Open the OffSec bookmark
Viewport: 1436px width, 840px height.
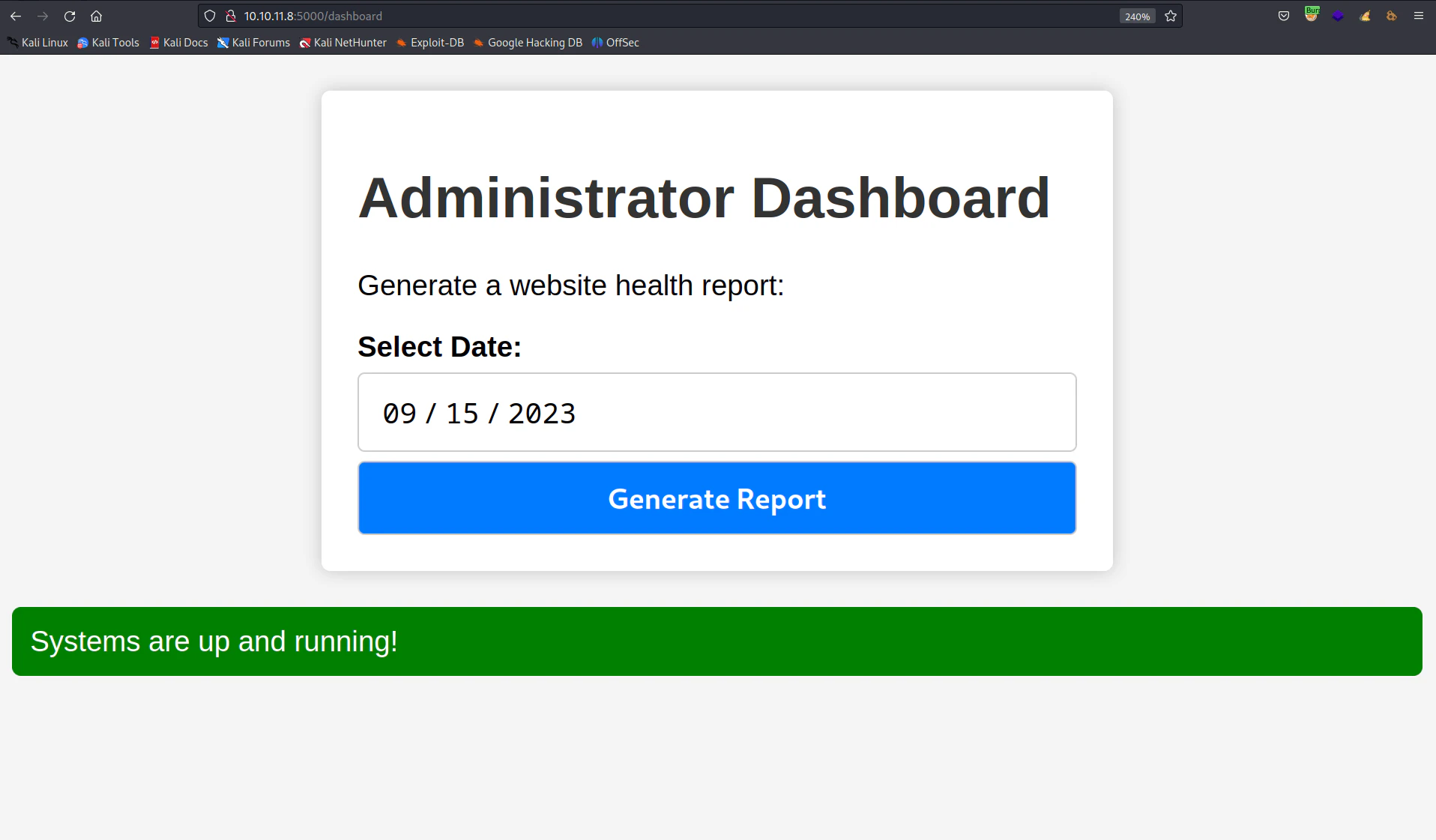coord(615,43)
